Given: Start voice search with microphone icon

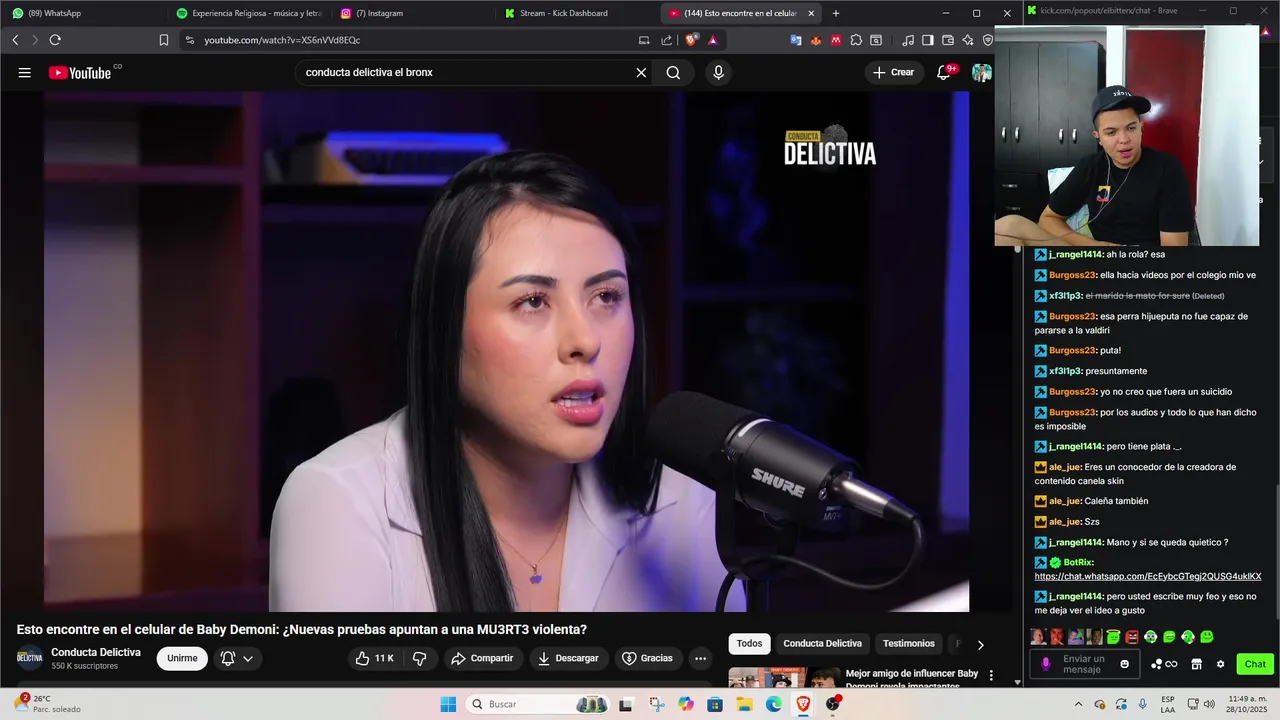Looking at the screenshot, I should 718,72.
